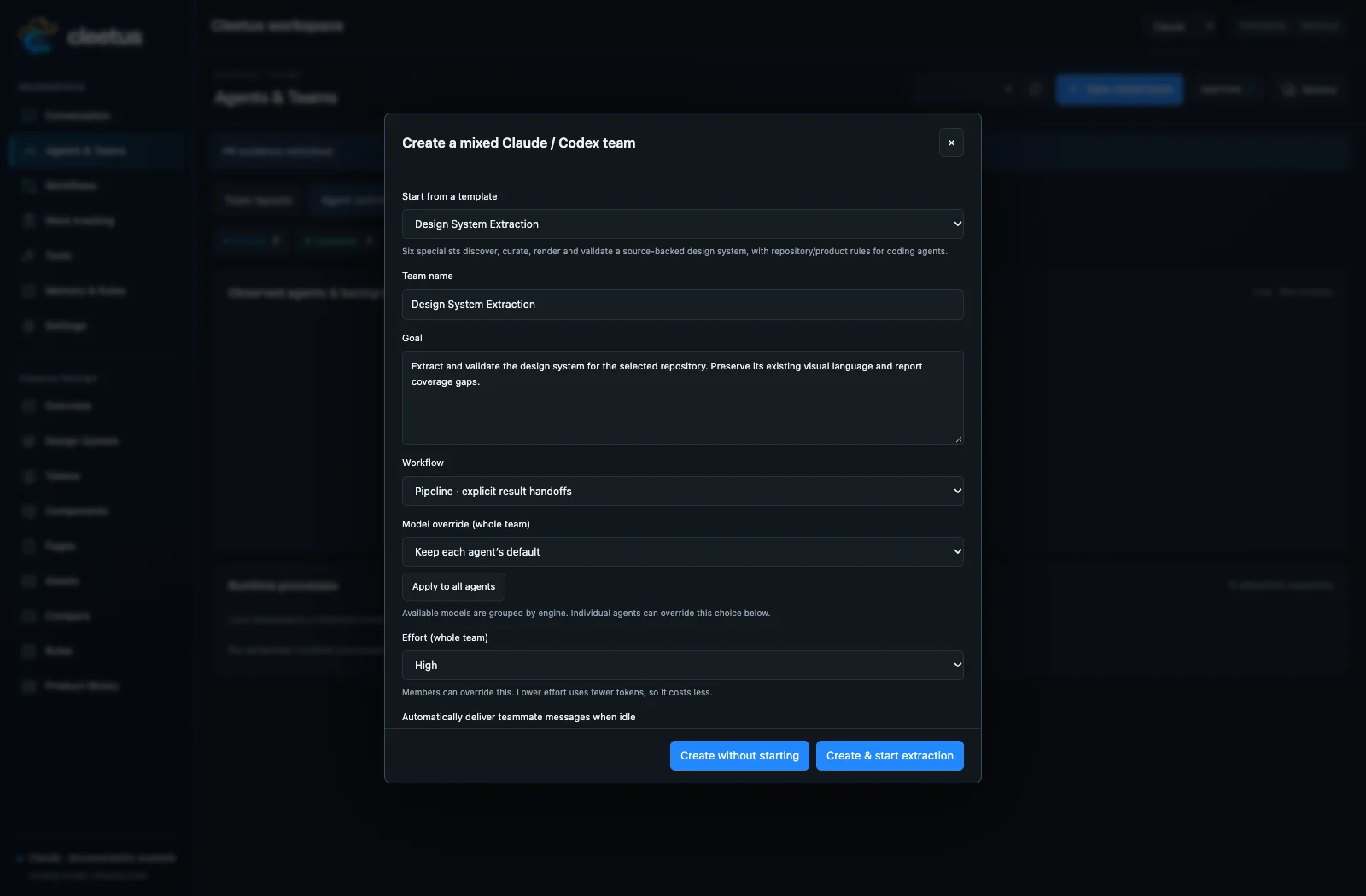Click Create without starting
Screen dimensions: 1366x896
tap(739, 755)
